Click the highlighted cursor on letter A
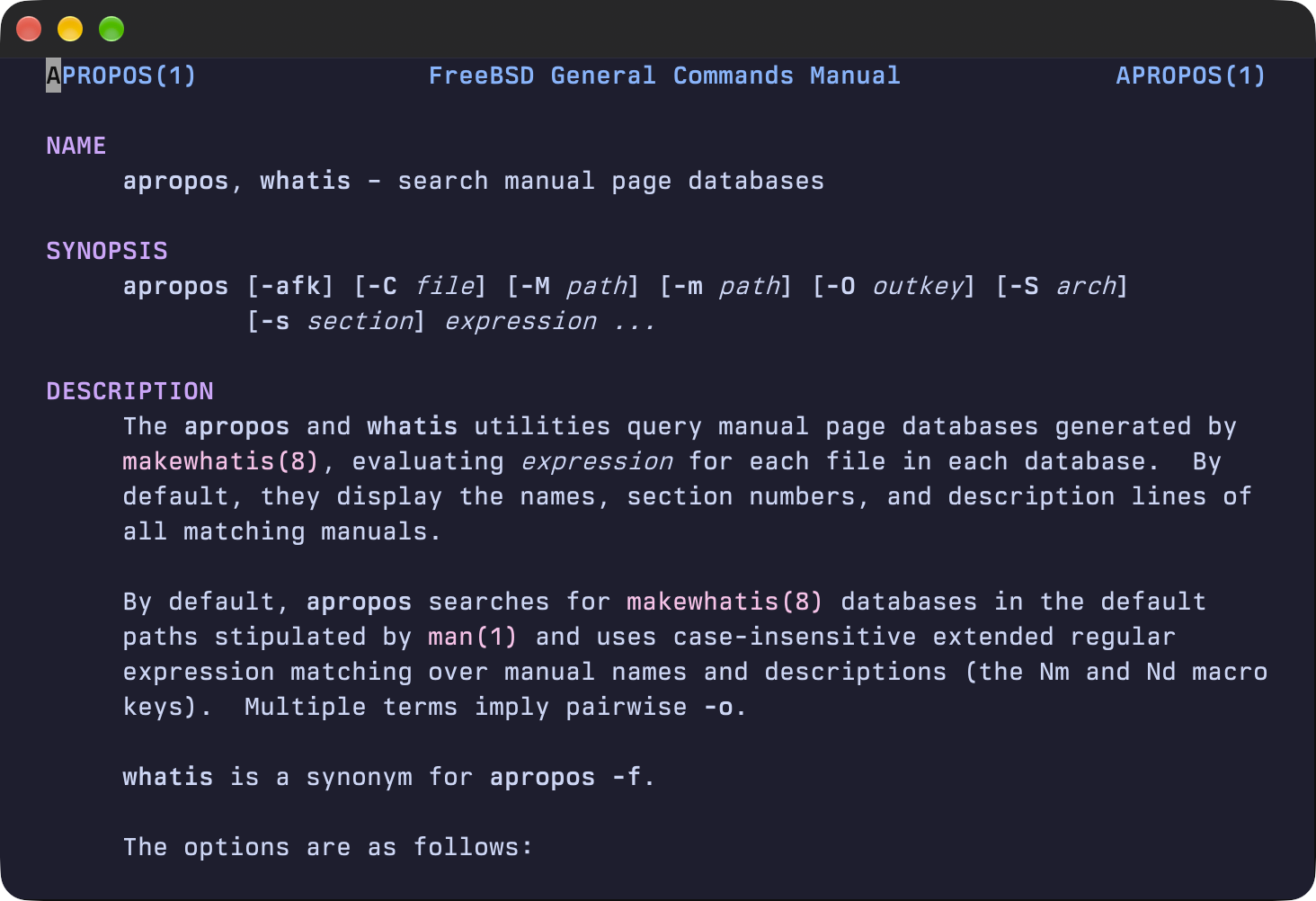The height and width of the screenshot is (901, 1316). [54, 76]
